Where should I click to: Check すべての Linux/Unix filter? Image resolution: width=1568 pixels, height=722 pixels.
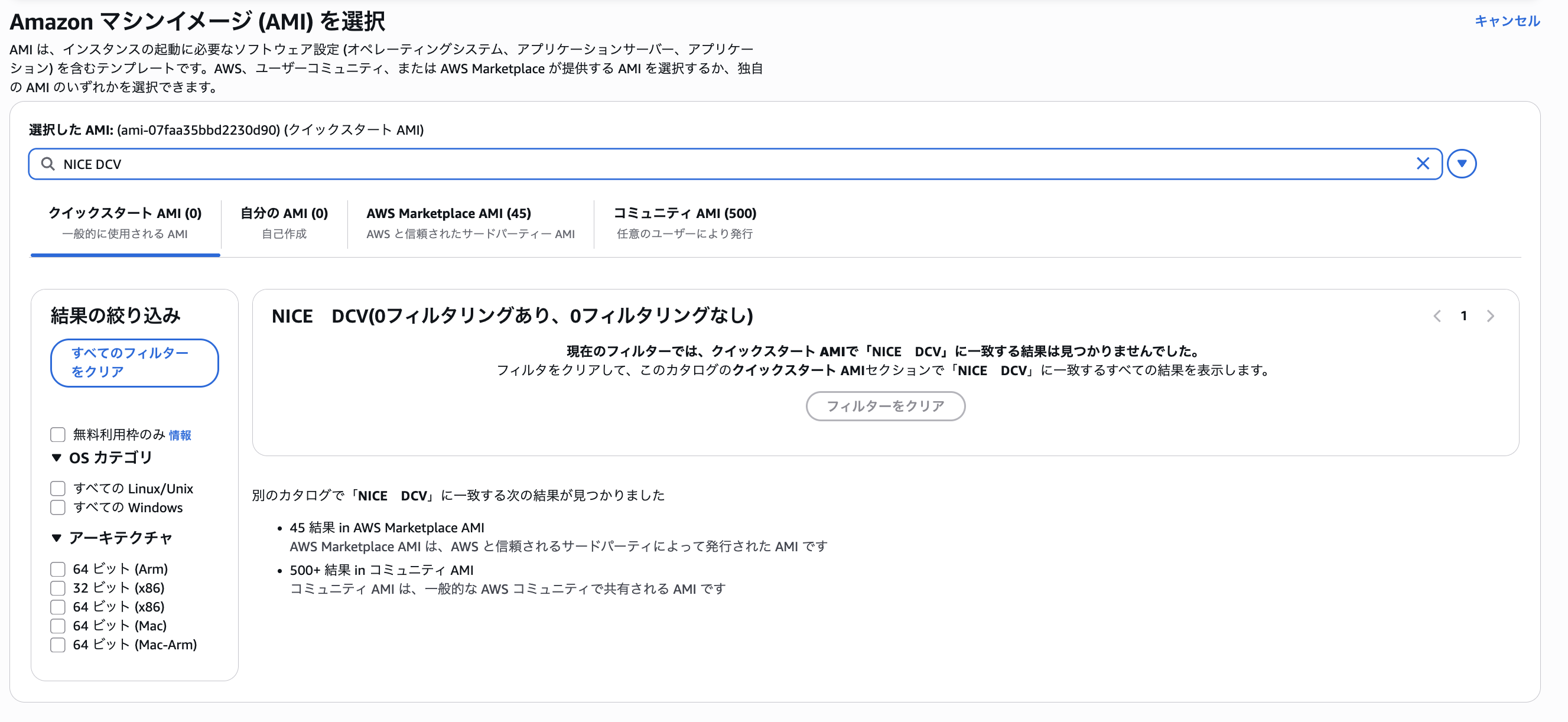pyautogui.click(x=58, y=488)
